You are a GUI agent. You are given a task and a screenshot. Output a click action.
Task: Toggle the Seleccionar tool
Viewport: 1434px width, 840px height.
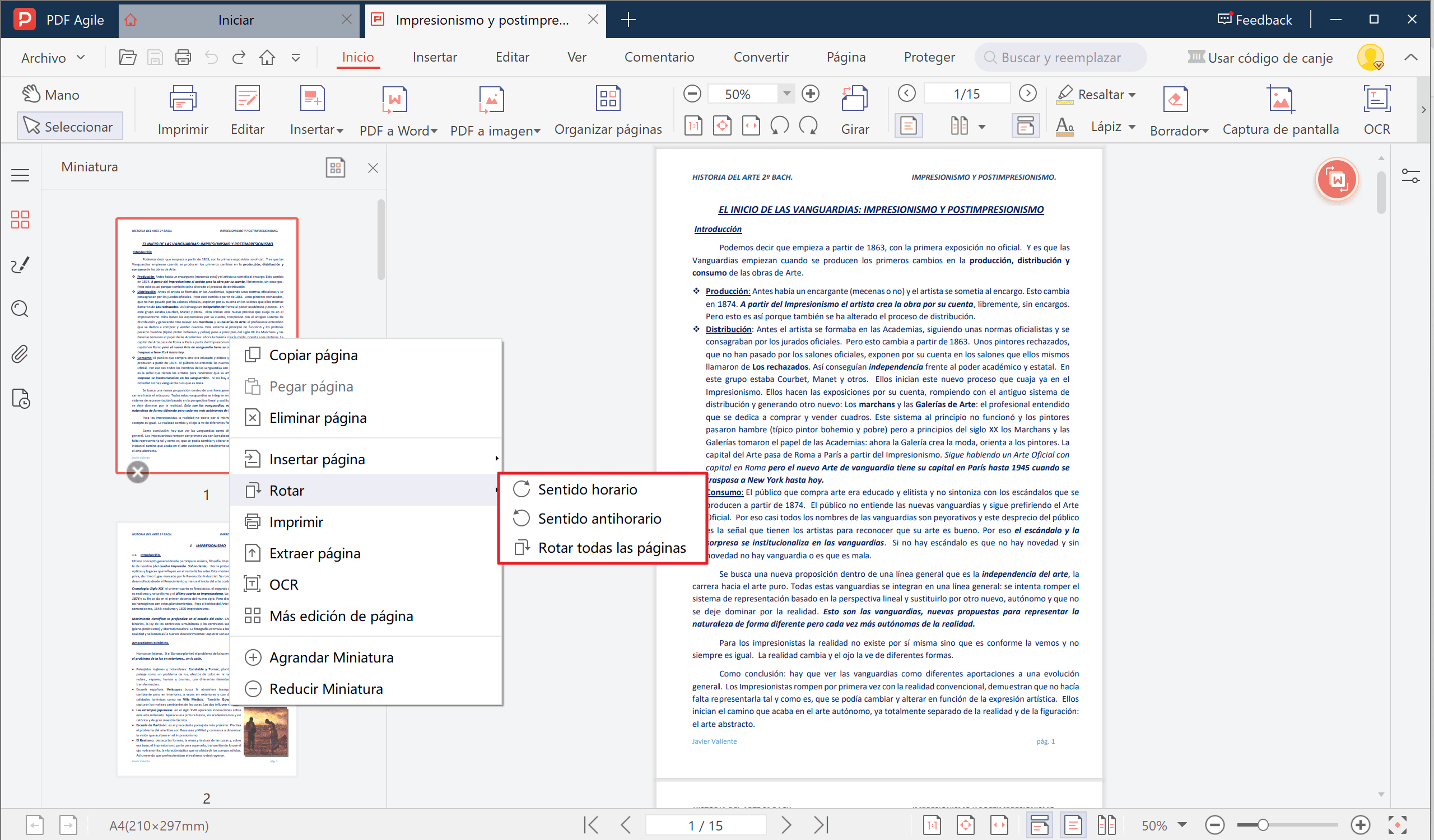click(69, 126)
